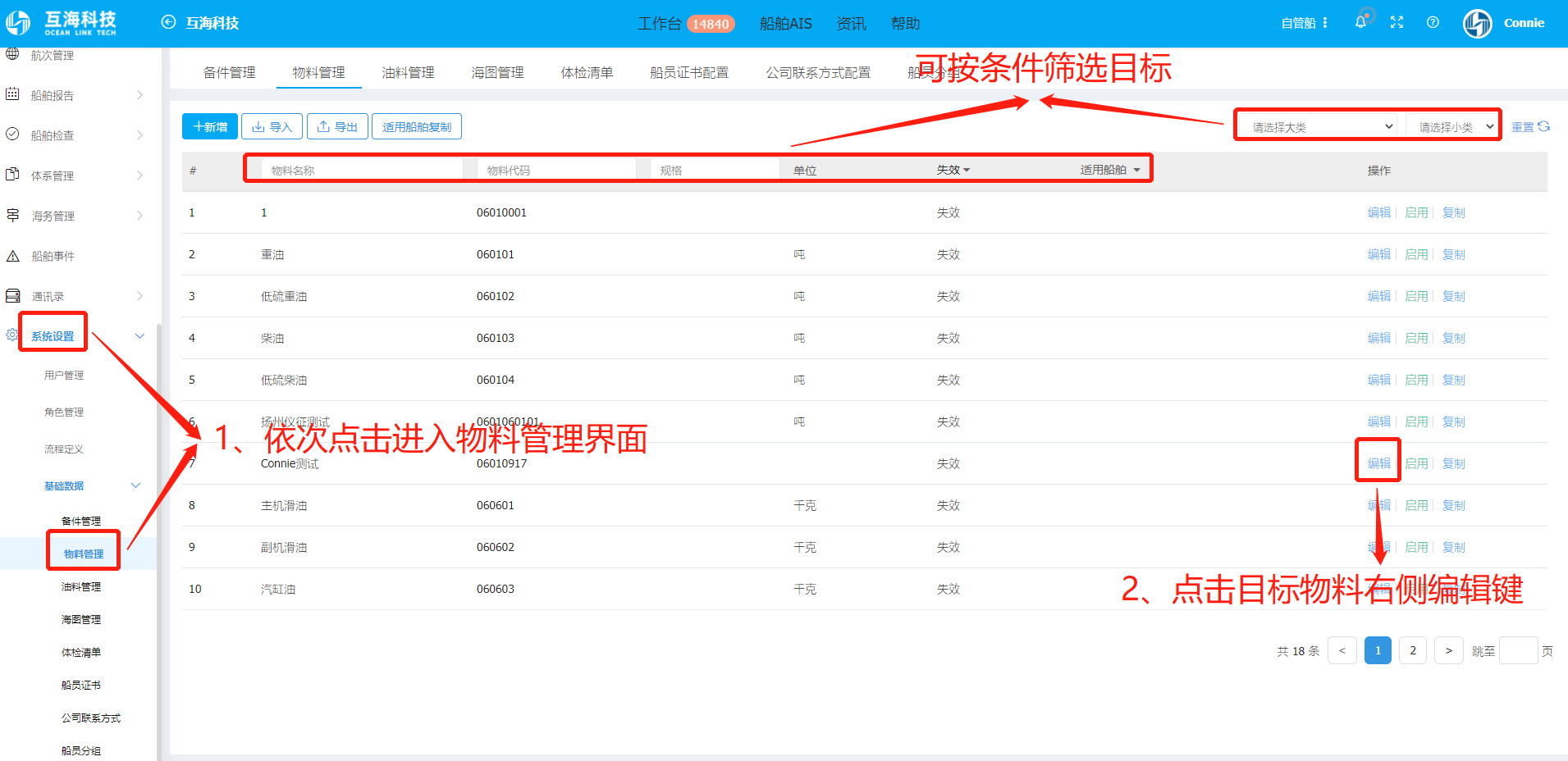
Task: Click the 适用船舶复制 button
Action: point(417,126)
